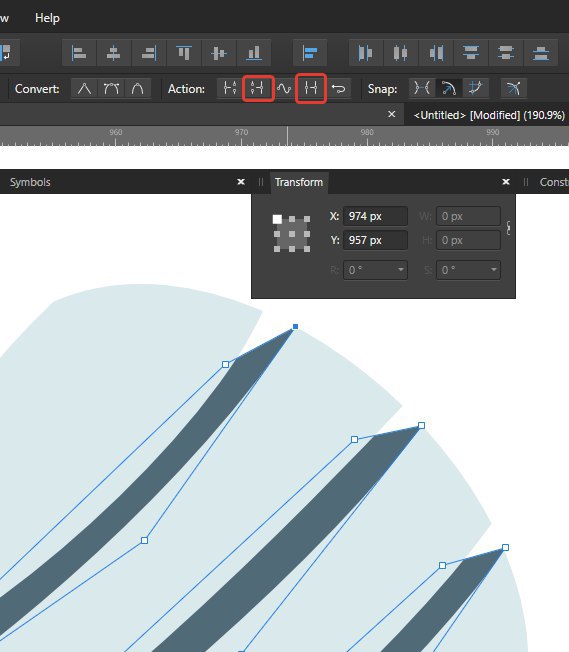
Task: Select the tip node of the middle stripe
Action: click(421, 425)
